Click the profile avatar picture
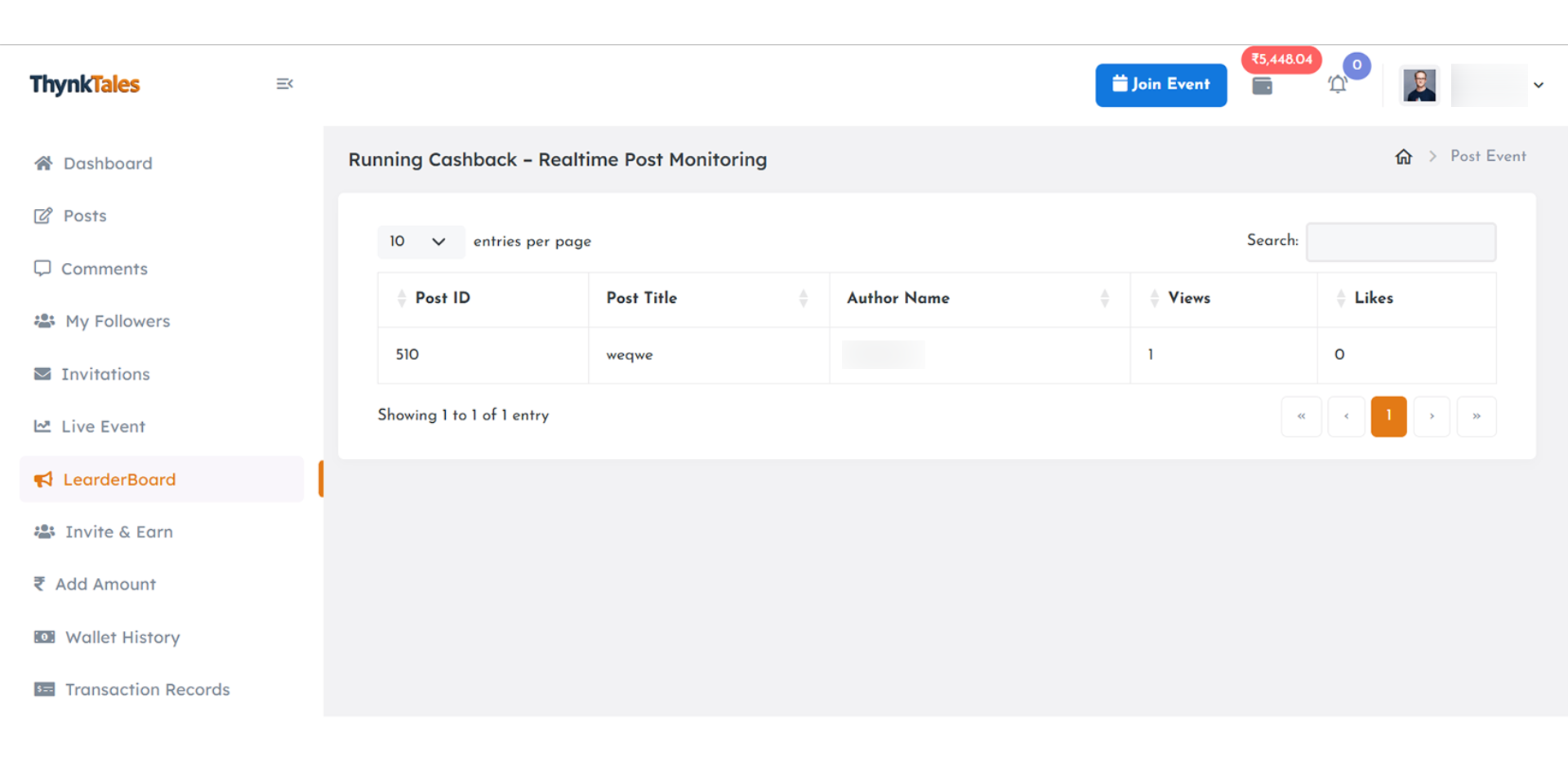This screenshot has width=1568, height=761. [x=1419, y=85]
